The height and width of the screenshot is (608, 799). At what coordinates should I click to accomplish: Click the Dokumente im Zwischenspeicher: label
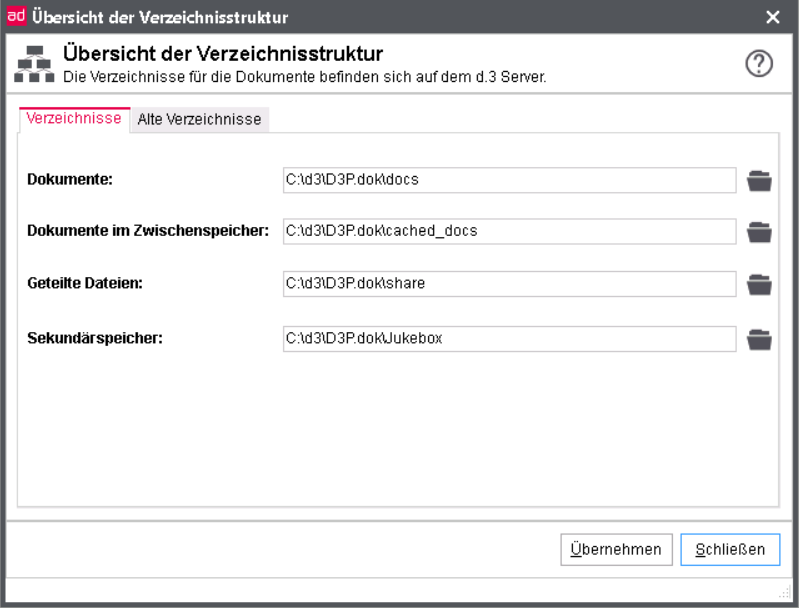pos(148,231)
